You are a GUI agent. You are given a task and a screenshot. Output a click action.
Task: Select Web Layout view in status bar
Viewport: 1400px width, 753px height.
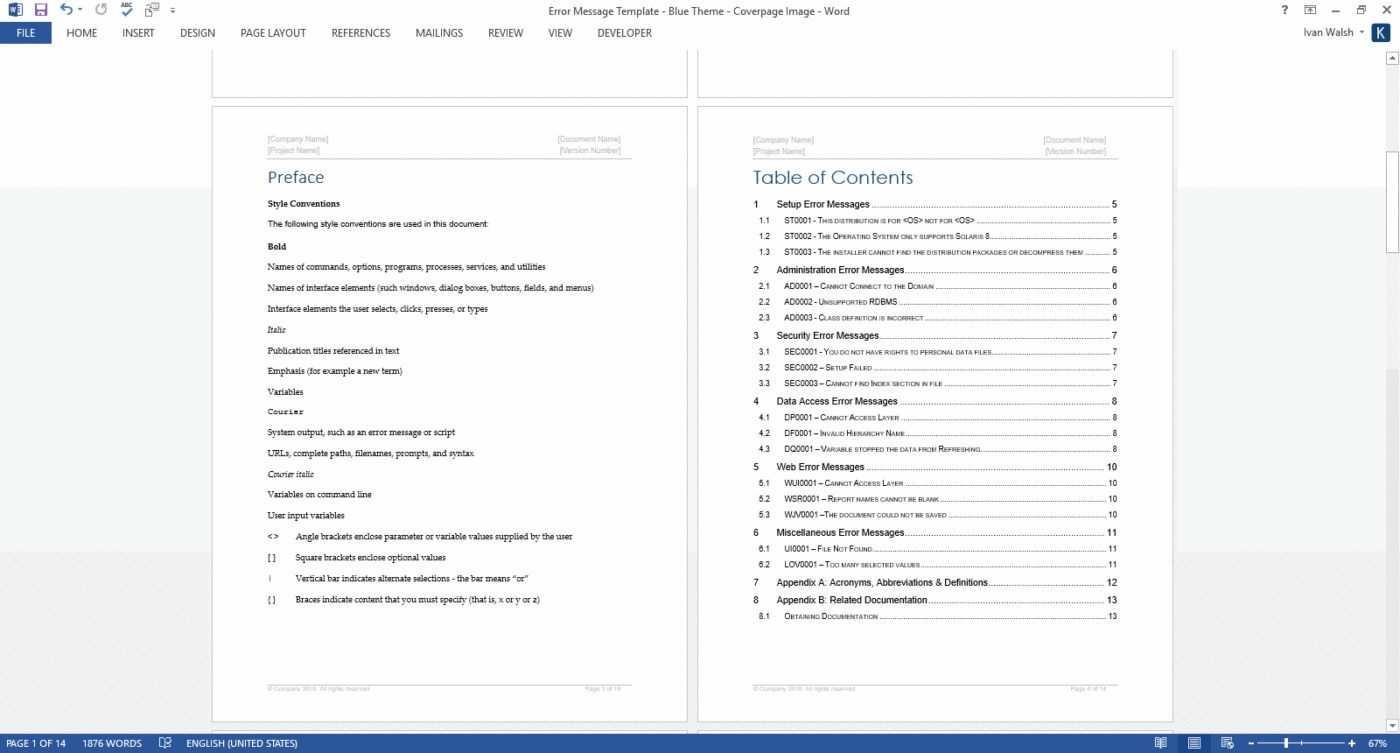pos(1228,743)
